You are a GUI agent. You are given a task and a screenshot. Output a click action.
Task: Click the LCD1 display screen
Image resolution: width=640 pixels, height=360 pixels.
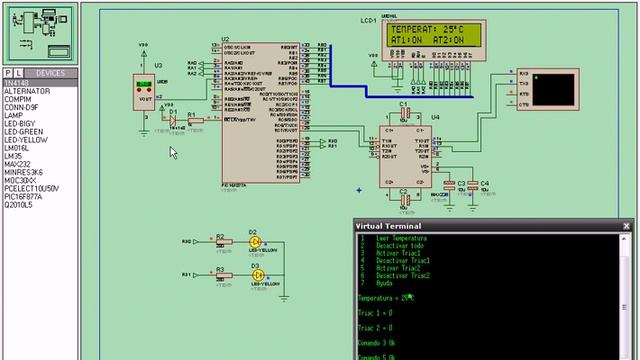click(x=434, y=35)
